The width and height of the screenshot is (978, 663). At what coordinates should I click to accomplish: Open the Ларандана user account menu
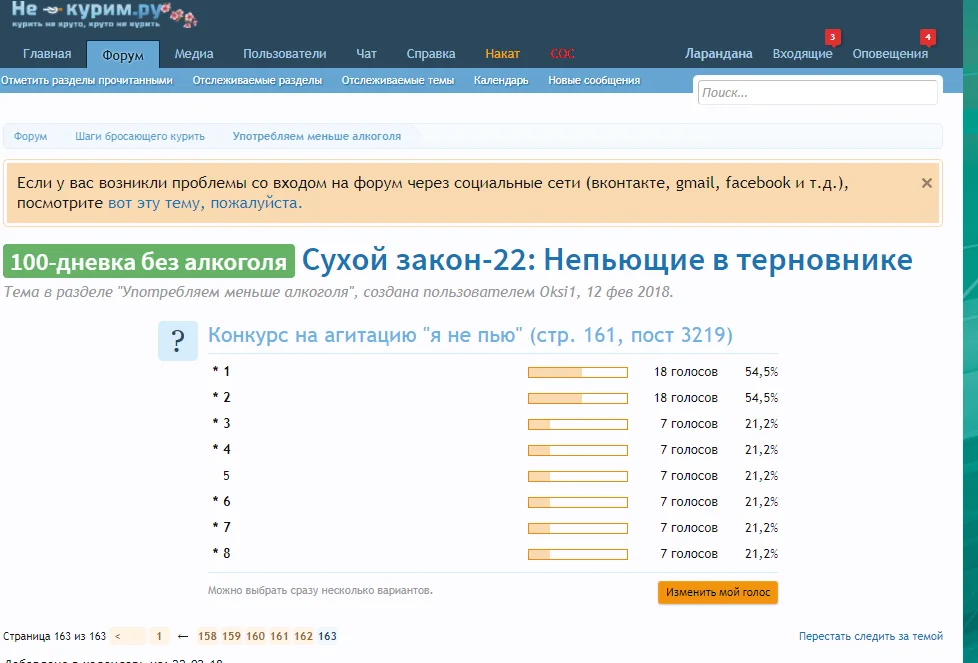pos(718,54)
